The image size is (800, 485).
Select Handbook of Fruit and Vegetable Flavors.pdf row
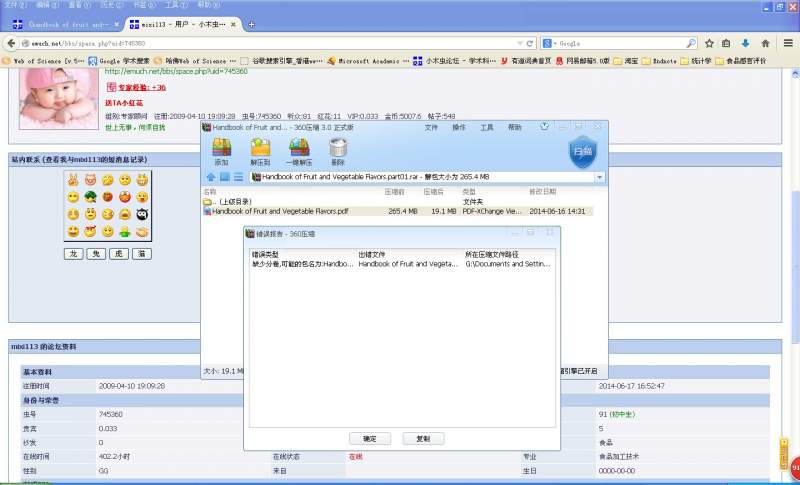(398, 211)
